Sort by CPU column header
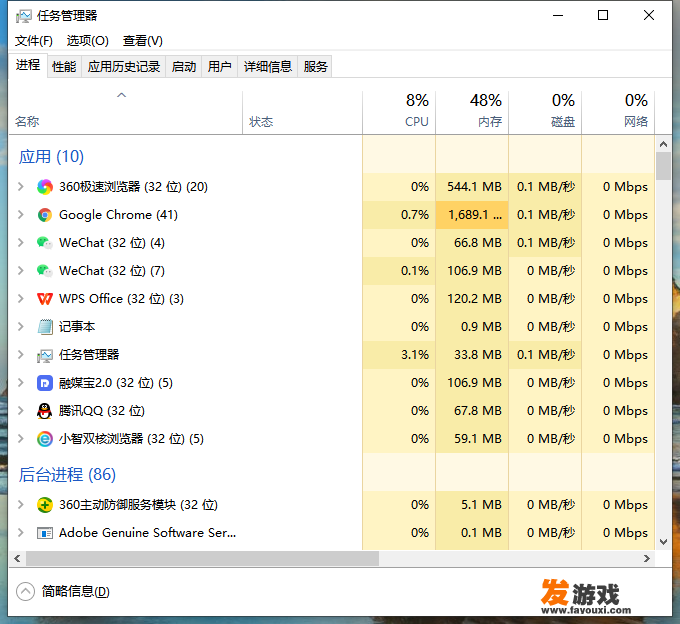 pyautogui.click(x=399, y=112)
